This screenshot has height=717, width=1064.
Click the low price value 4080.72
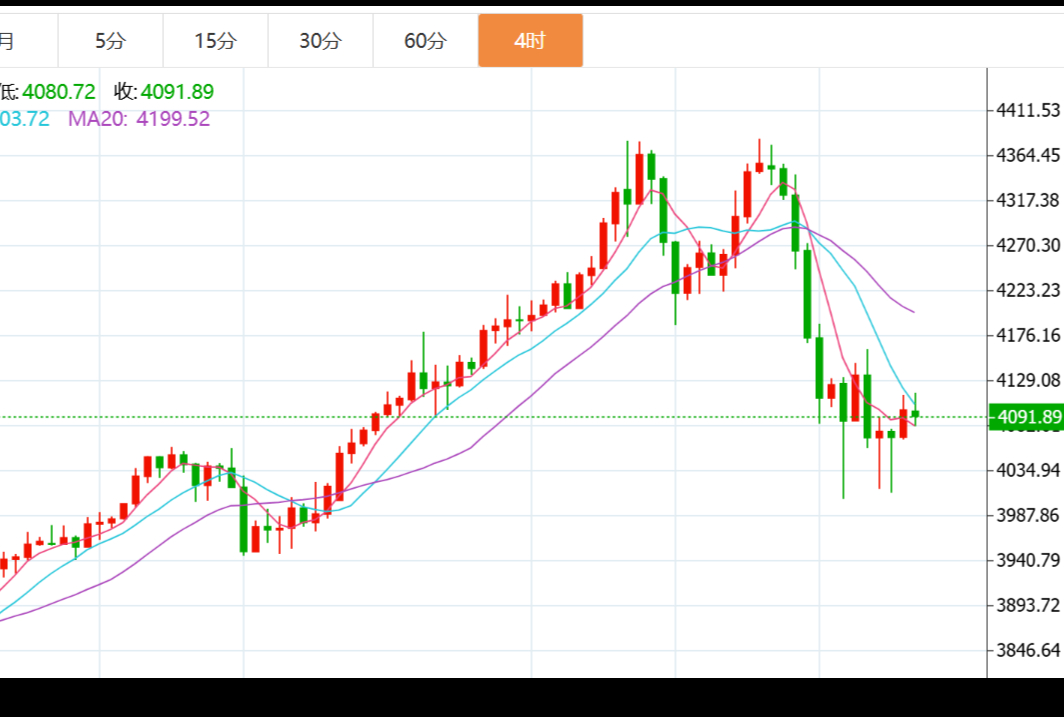click(59, 92)
